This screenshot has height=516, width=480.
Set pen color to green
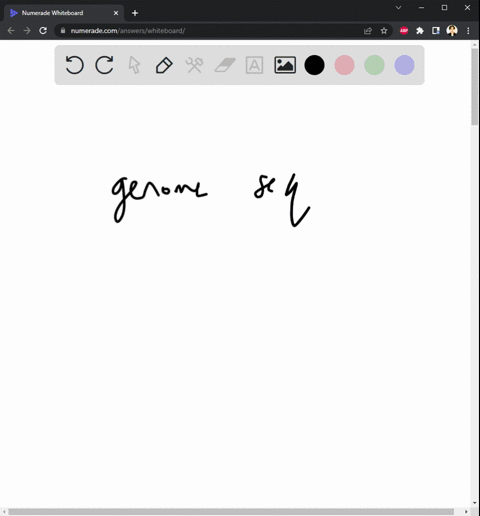[x=374, y=65]
